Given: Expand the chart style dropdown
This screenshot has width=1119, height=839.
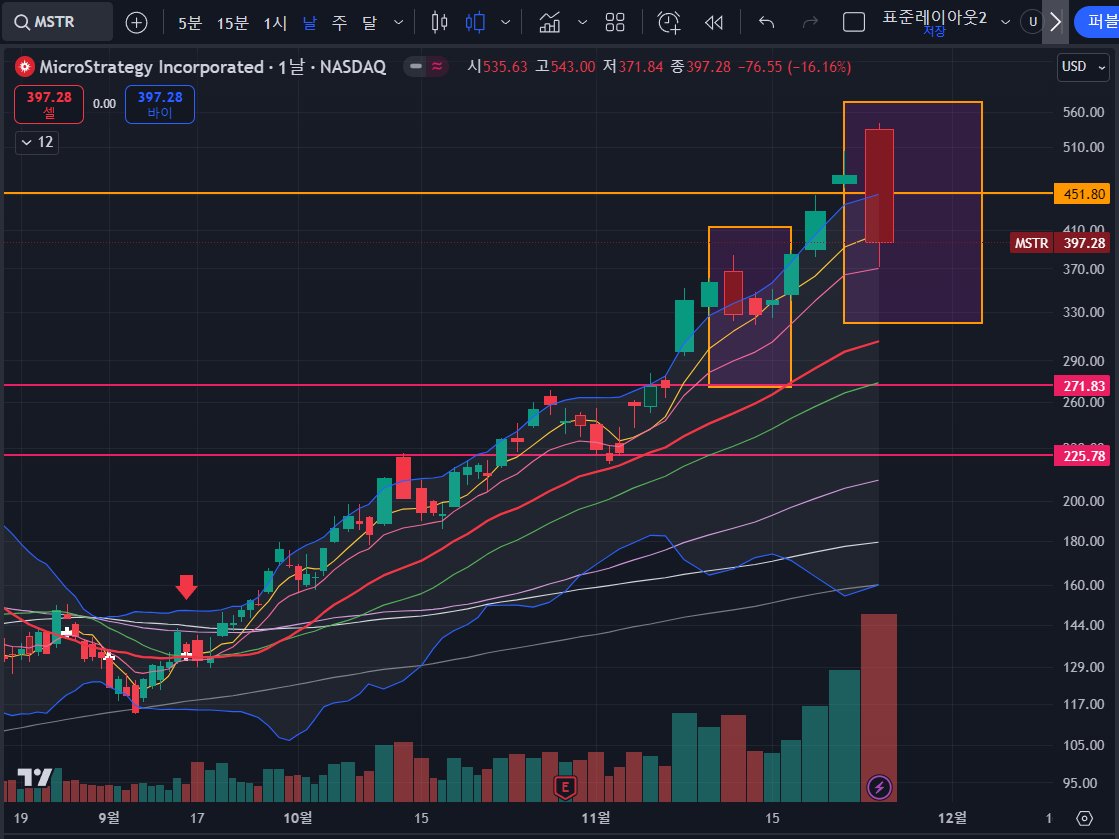Looking at the screenshot, I should 506,23.
